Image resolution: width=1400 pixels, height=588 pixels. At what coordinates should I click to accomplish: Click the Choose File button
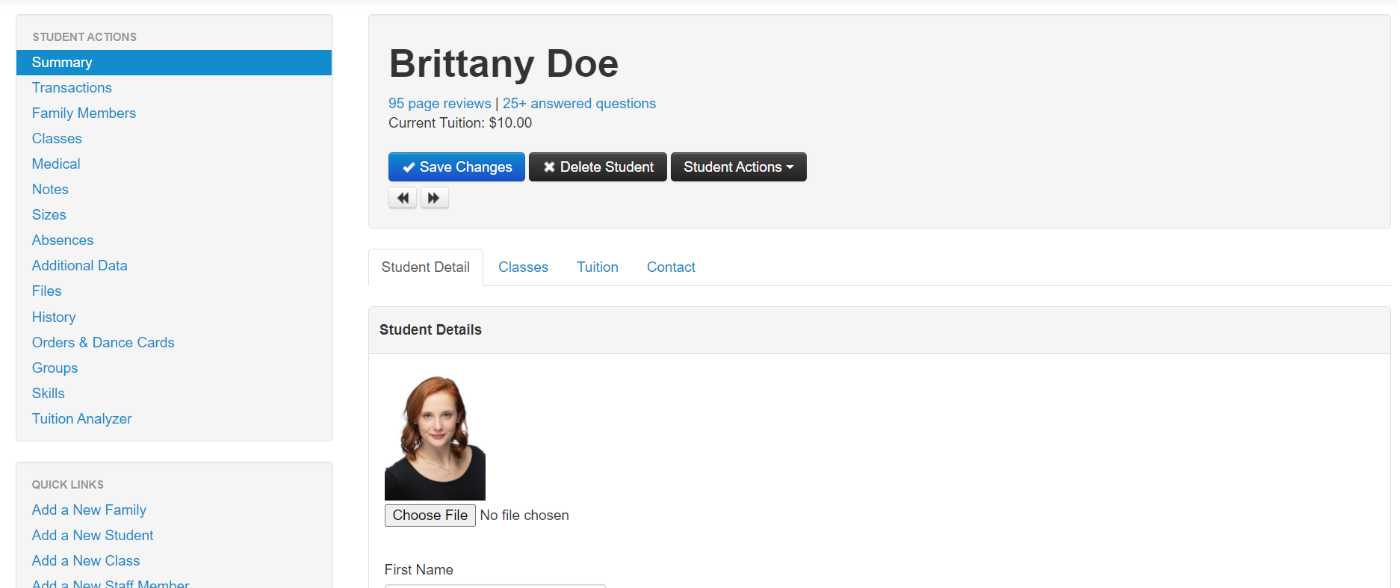[x=430, y=515]
